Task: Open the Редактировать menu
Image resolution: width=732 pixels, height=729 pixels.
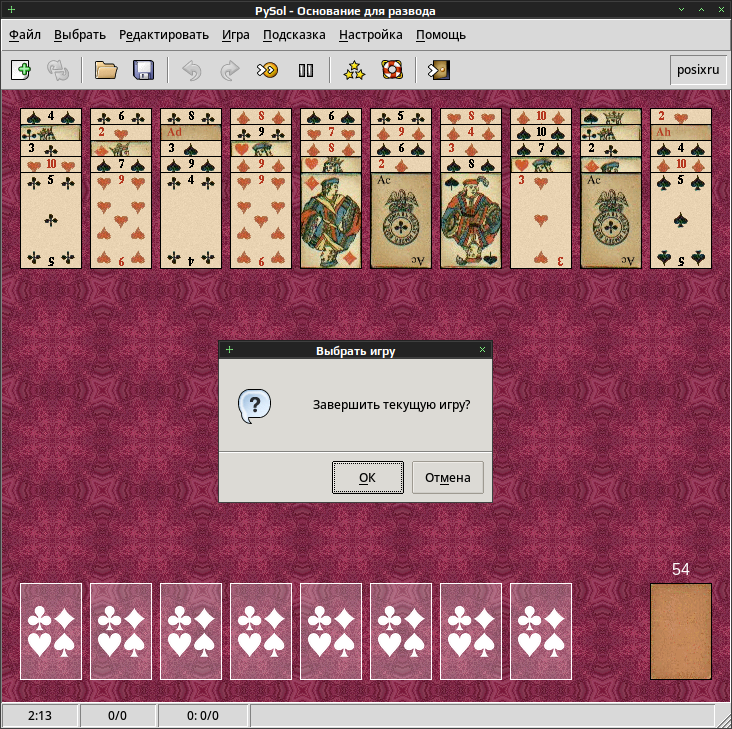Action: point(164,35)
